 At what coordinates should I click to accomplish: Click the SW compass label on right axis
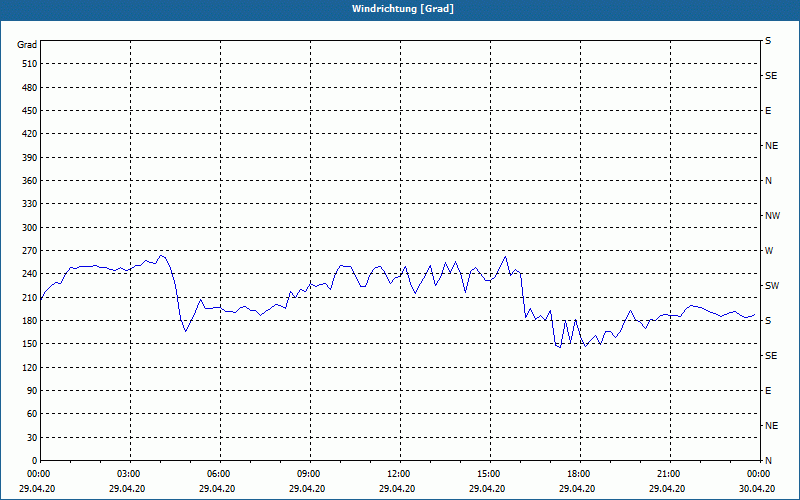point(772,286)
